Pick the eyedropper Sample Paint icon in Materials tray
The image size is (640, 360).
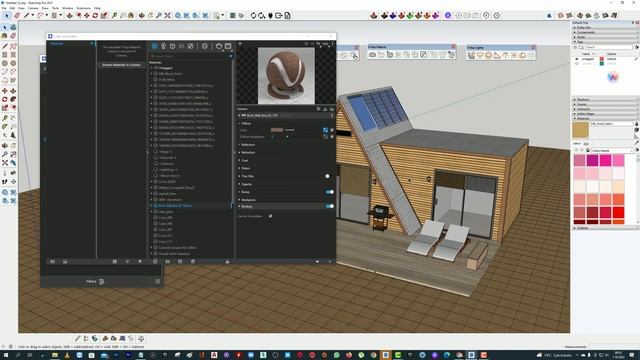pyautogui.click(x=636, y=142)
